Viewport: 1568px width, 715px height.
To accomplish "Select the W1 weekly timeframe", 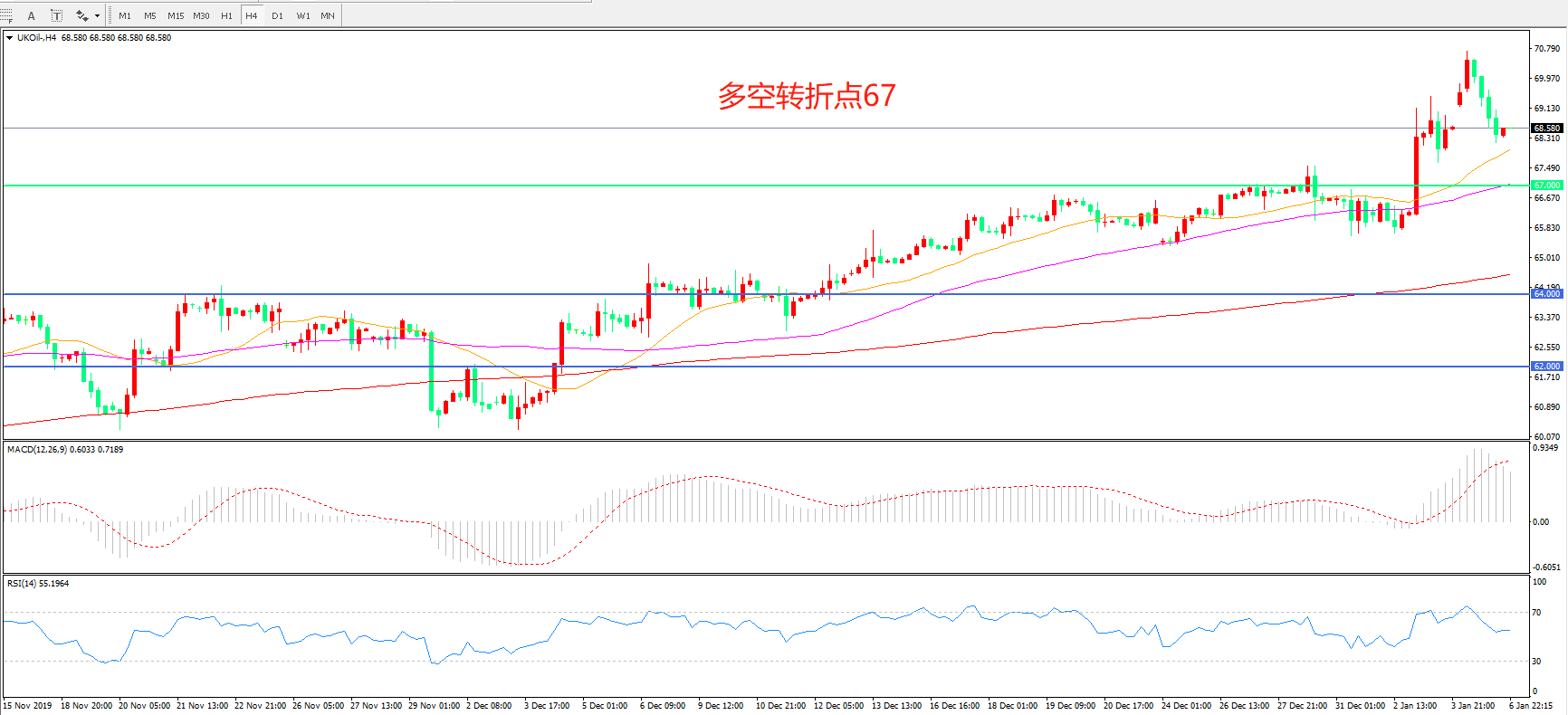I will [x=303, y=15].
